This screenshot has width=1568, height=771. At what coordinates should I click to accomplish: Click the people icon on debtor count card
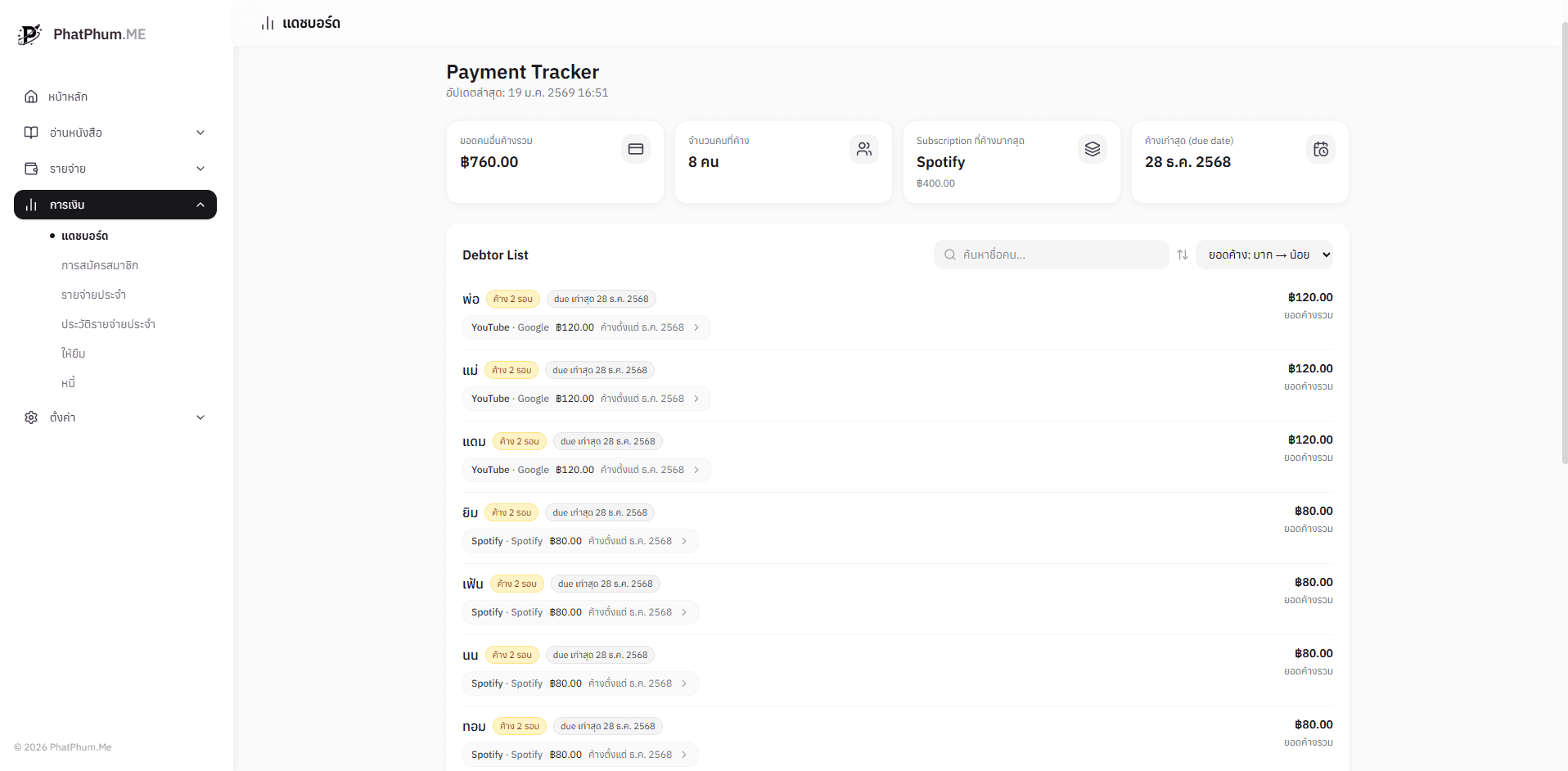[864, 149]
